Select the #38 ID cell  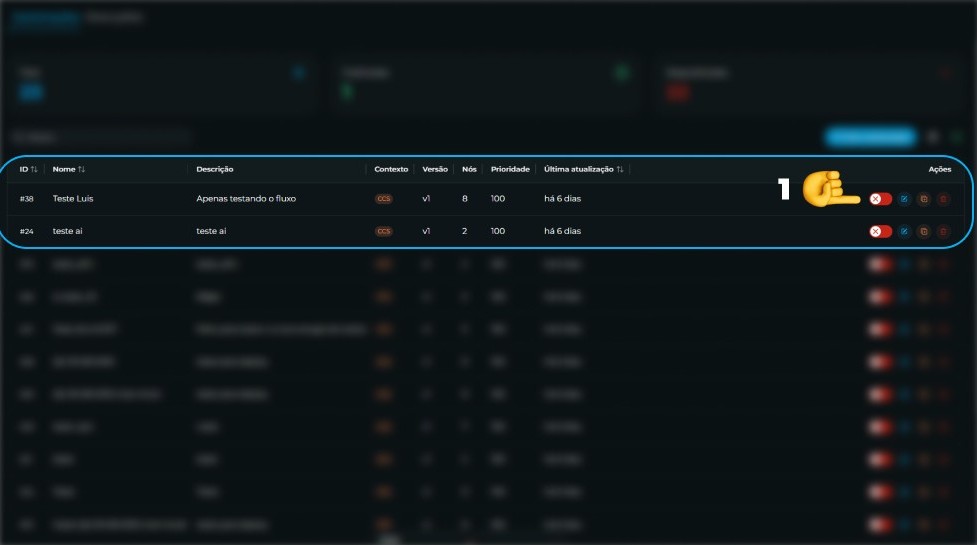pos(26,199)
